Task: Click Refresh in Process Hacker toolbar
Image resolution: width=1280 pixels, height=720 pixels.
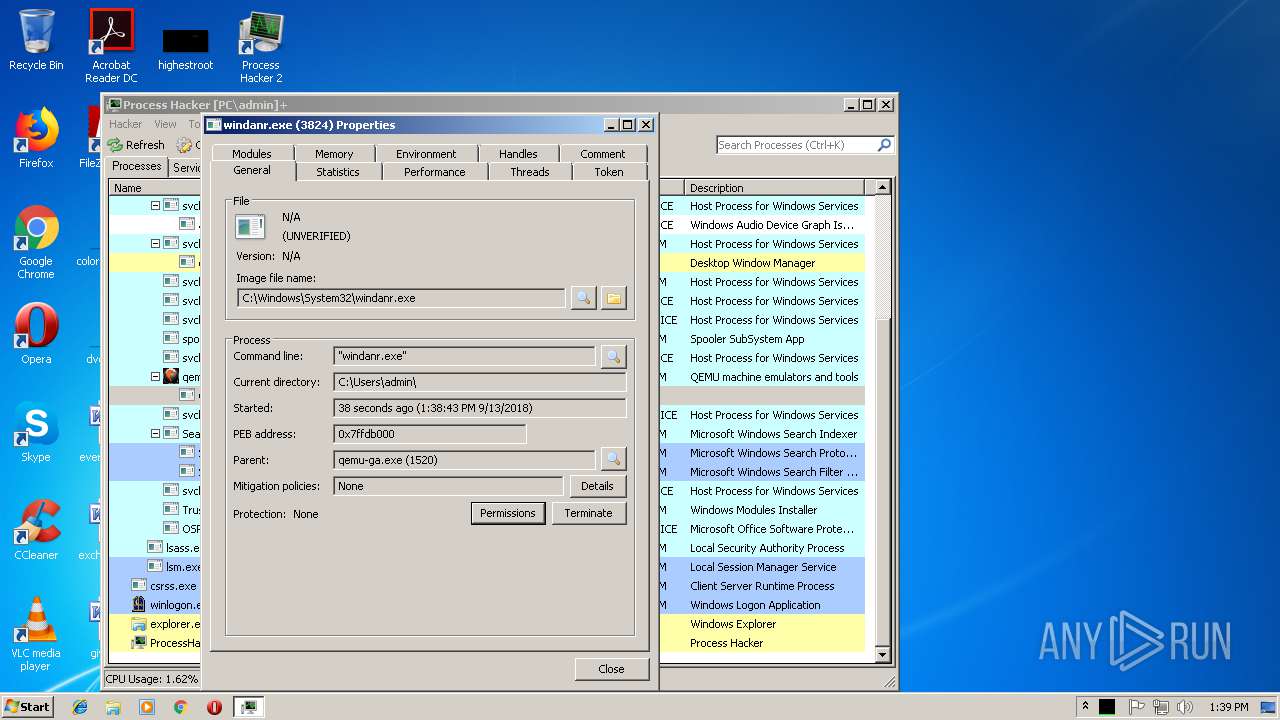Action: pos(136,145)
